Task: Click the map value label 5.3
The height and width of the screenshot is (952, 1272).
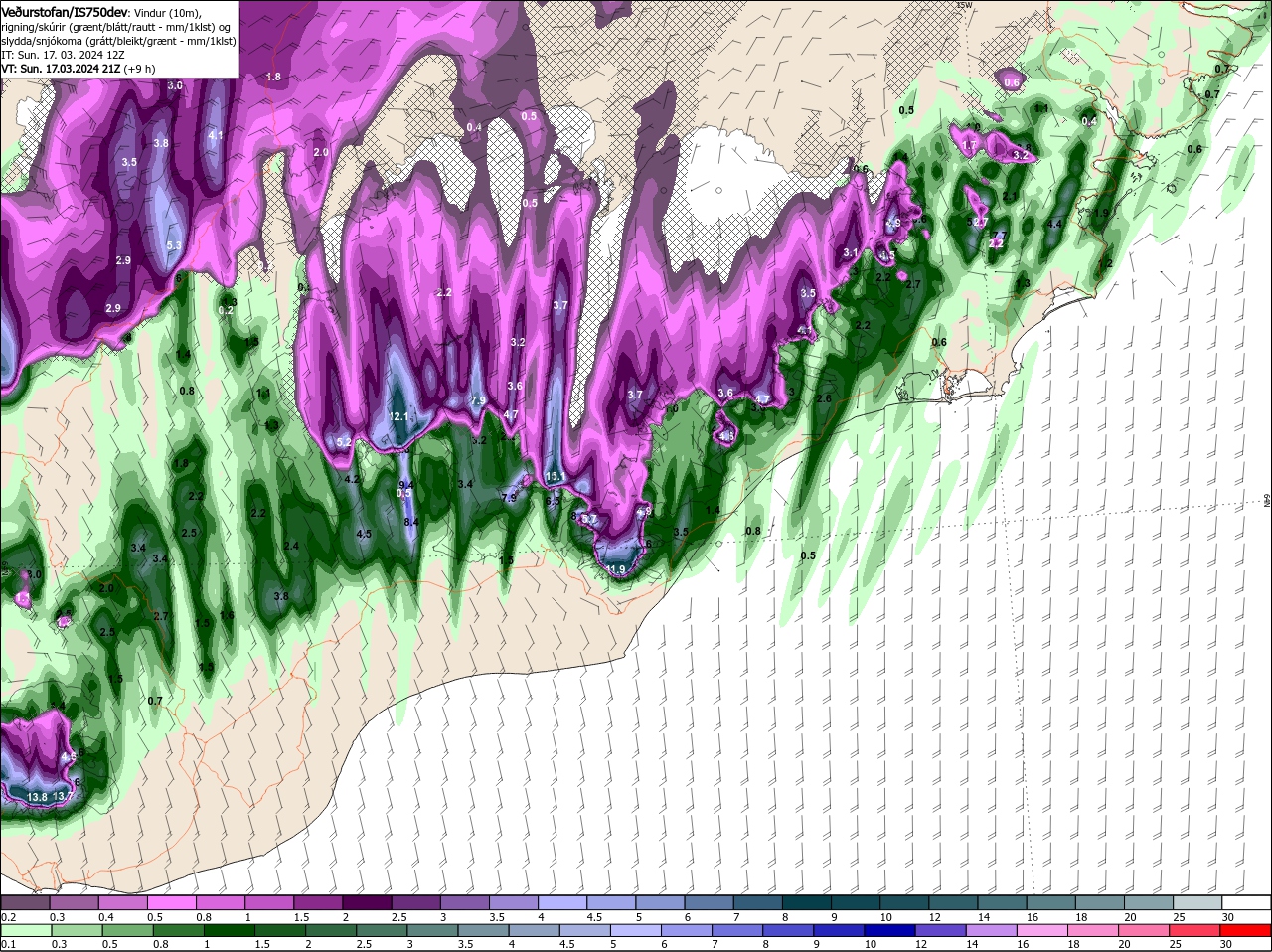Action: pyautogui.click(x=174, y=245)
